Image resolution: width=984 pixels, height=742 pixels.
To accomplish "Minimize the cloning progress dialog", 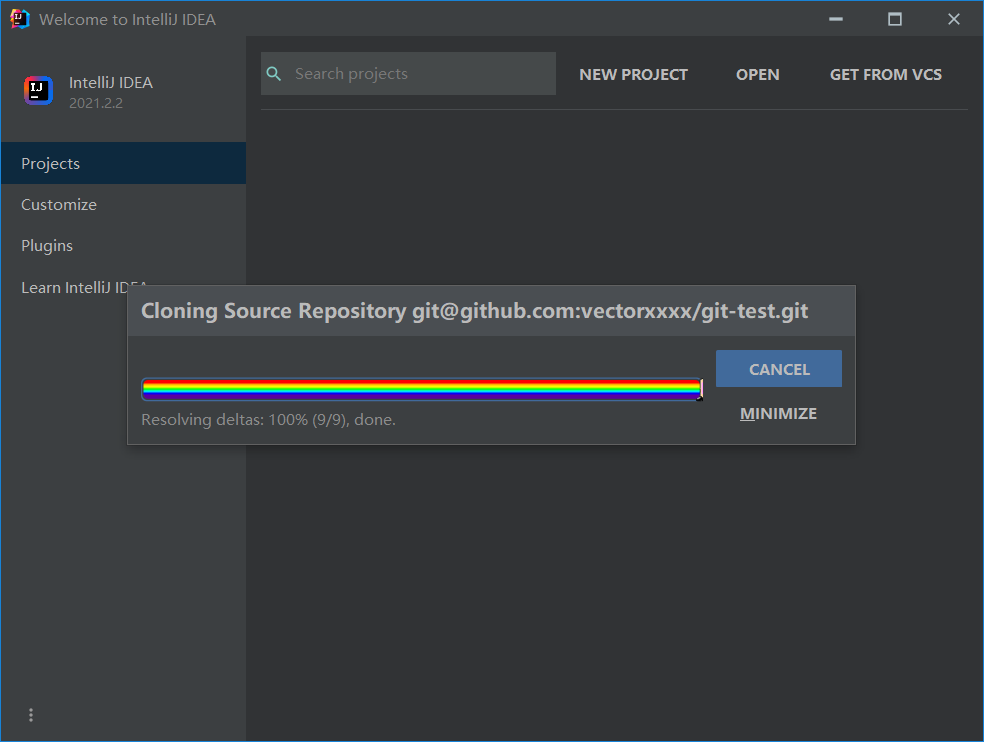I will [778, 414].
